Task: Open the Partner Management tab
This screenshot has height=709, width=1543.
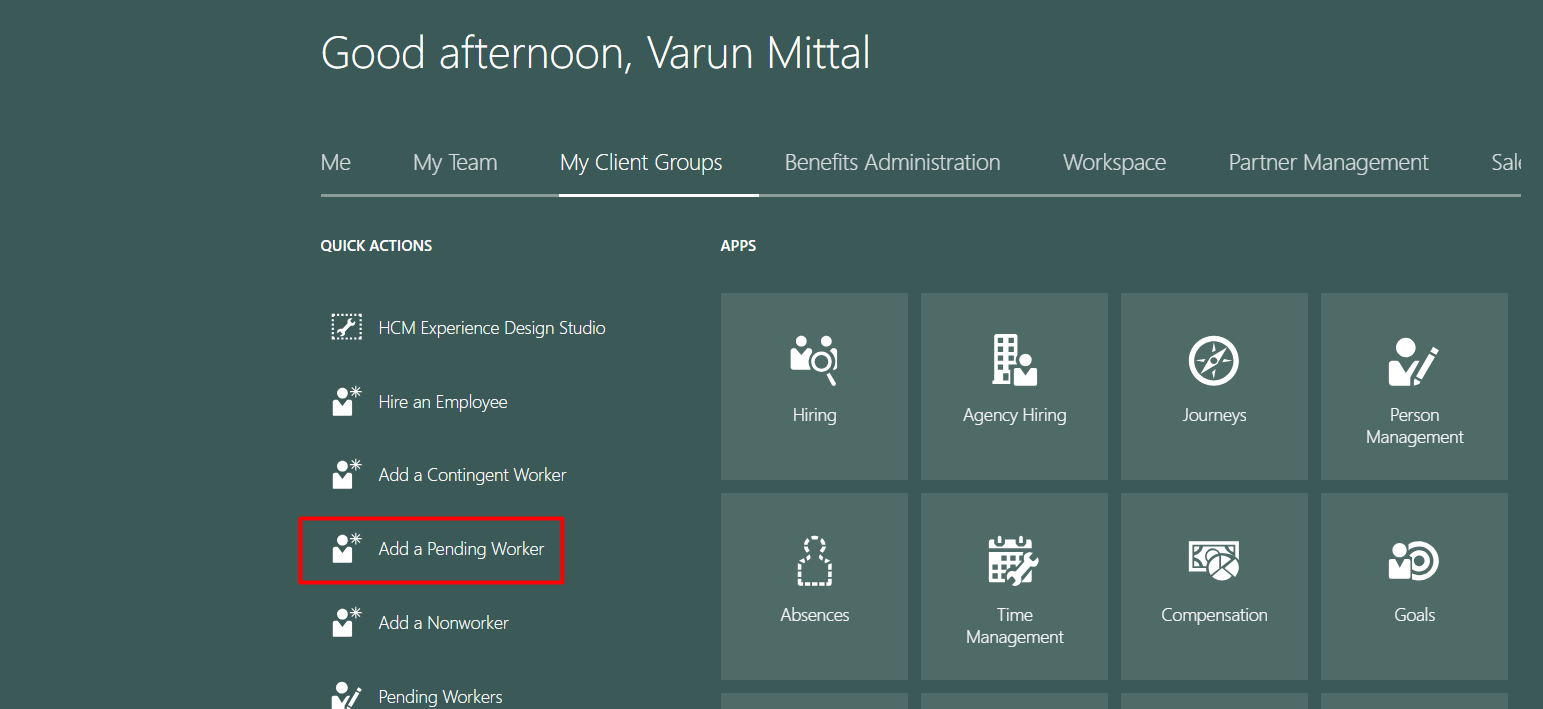Action: coord(1328,163)
